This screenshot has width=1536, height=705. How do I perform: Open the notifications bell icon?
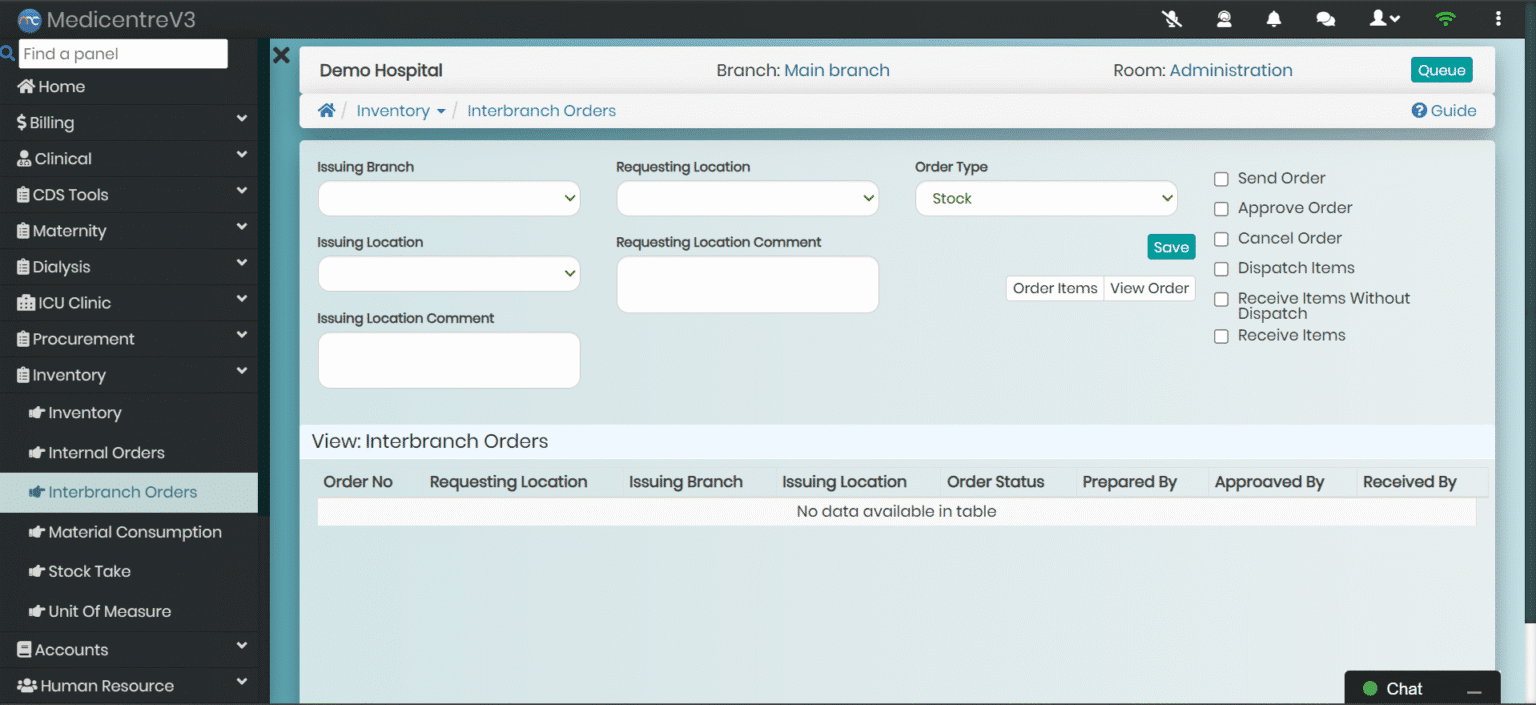[1274, 19]
